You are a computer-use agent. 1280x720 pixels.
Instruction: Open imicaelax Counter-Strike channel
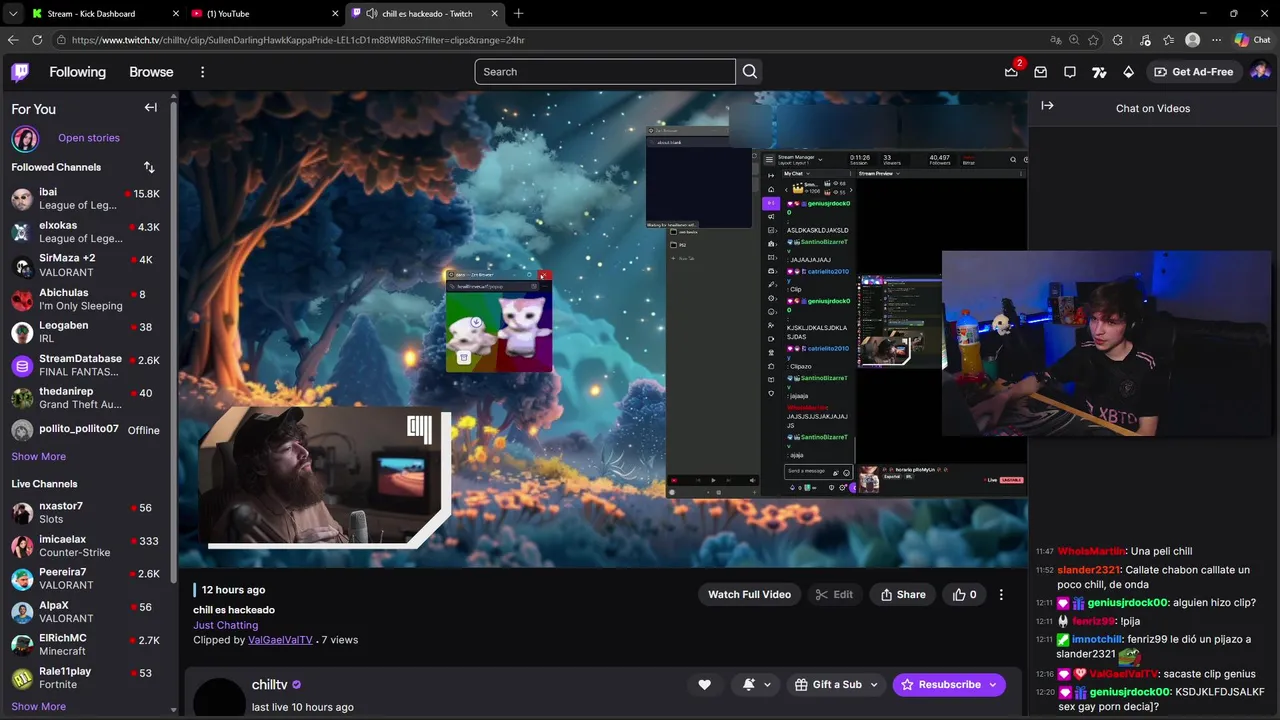point(86,546)
